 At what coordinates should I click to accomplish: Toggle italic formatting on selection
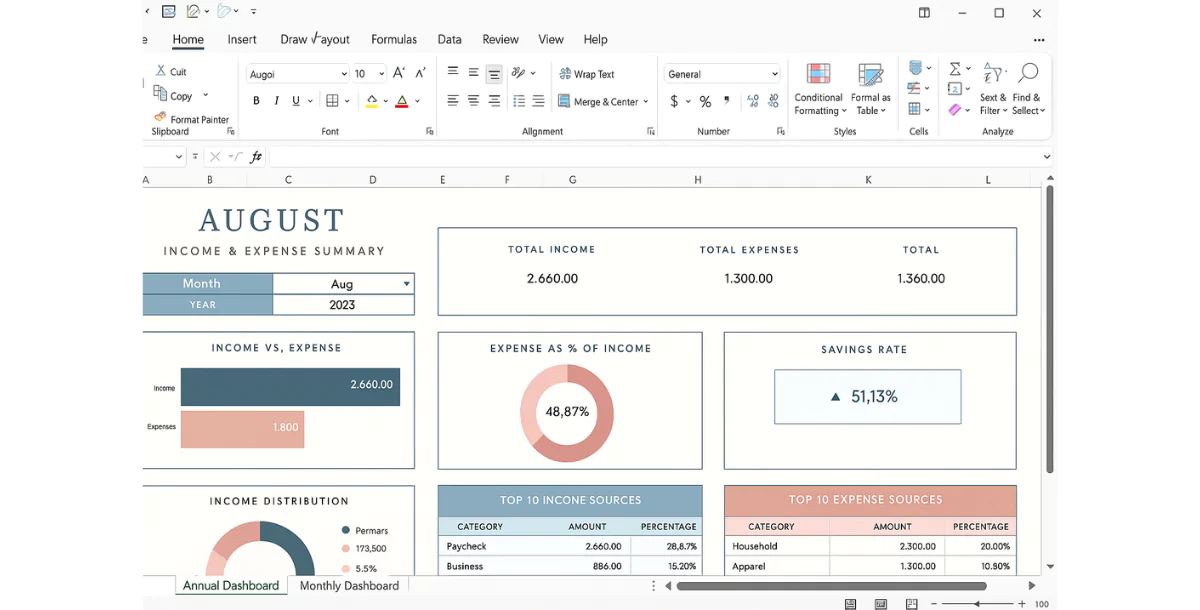pos(276,101)
